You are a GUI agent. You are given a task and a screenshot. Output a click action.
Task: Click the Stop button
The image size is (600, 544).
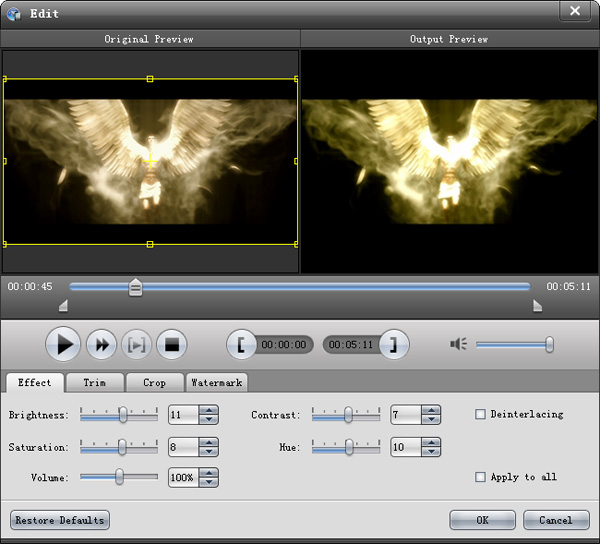coord(172,345)
